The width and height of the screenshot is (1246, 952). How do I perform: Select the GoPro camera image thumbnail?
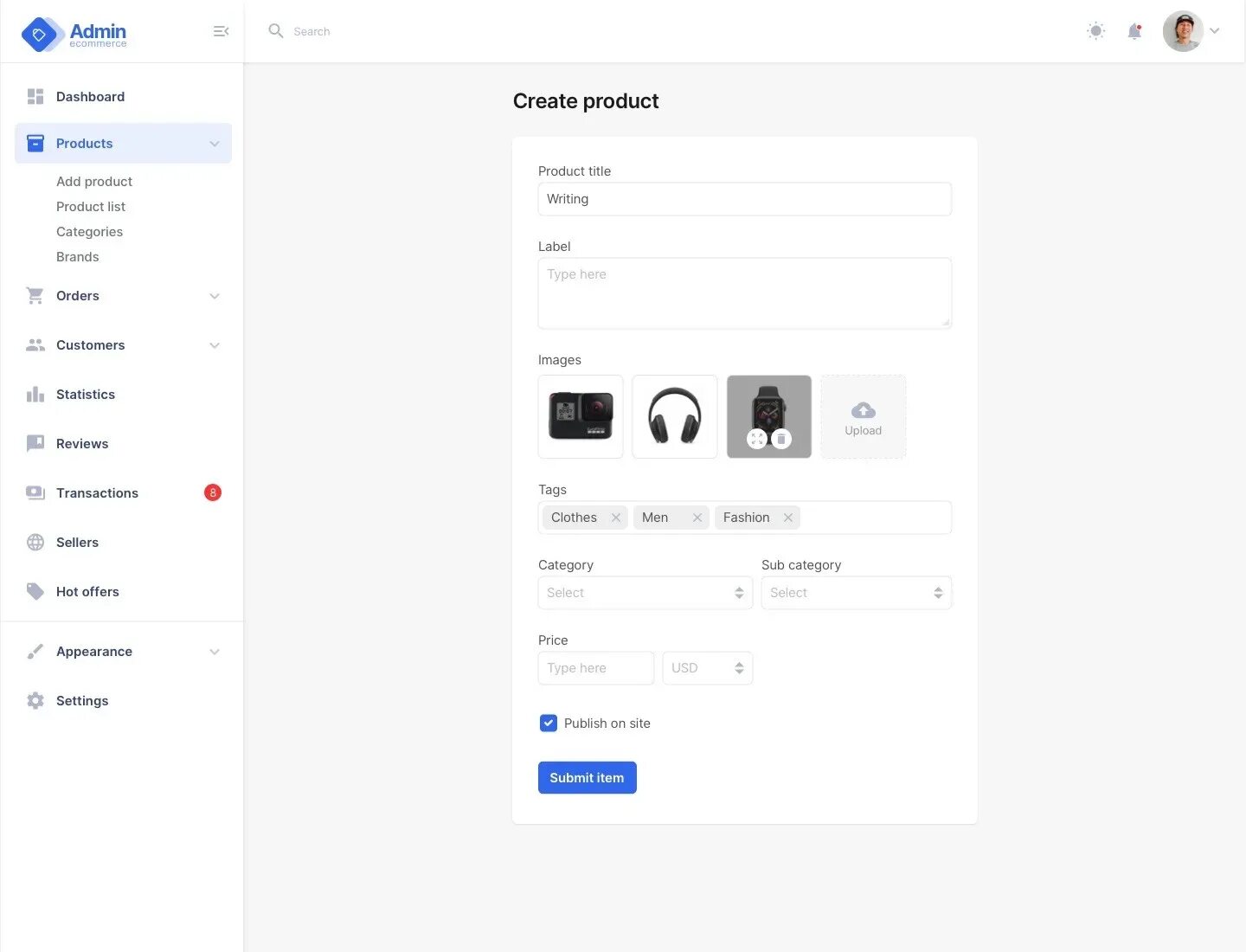click(581, 416)
